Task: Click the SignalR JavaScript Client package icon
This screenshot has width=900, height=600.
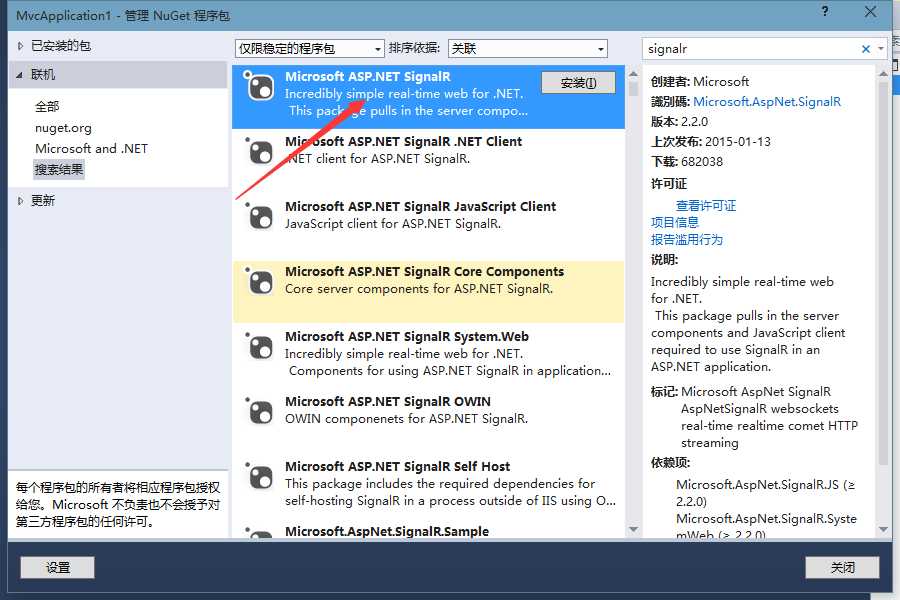Action: [x=259, y=216]
